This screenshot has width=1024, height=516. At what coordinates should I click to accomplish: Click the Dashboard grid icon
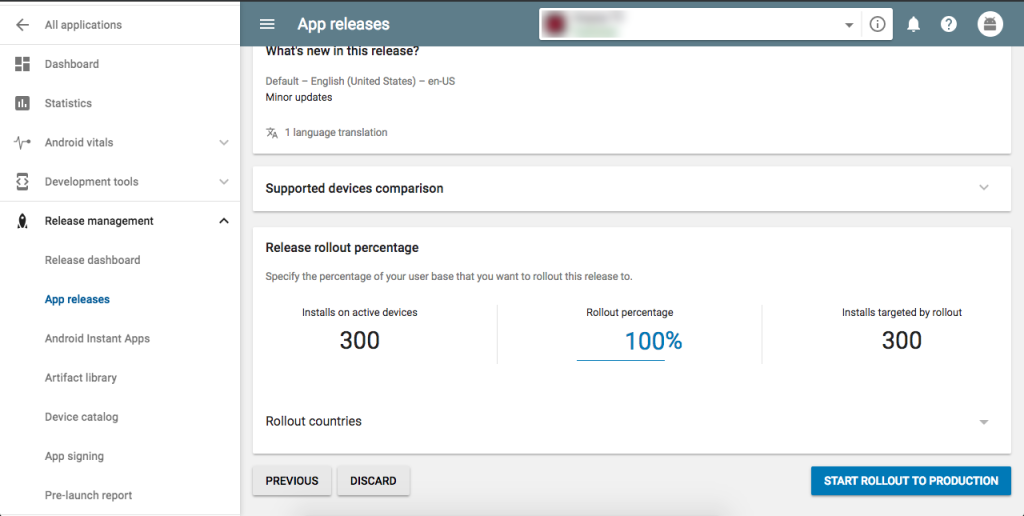[x=22, y=64]
